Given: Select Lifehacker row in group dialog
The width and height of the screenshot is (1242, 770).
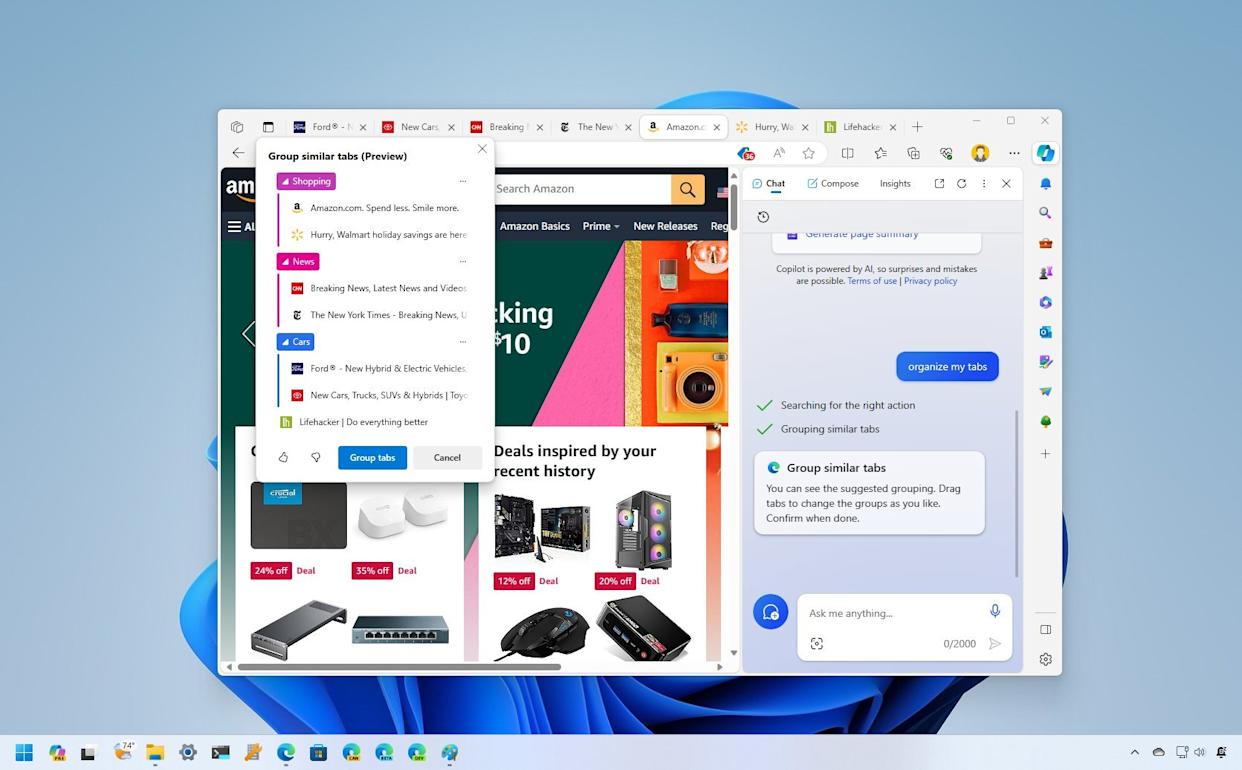Looking at the screenshot, I should (375, 422).
